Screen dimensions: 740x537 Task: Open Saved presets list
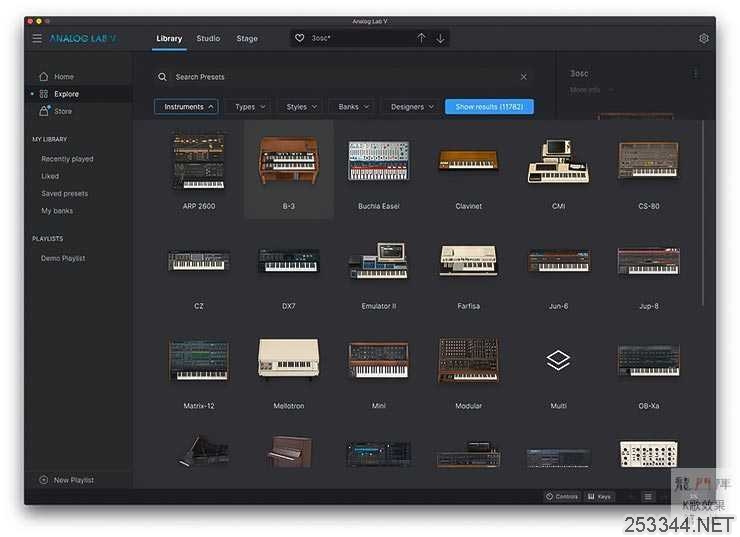point(64,193)
